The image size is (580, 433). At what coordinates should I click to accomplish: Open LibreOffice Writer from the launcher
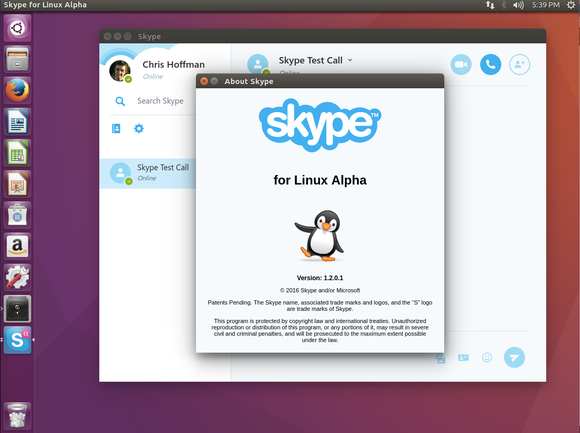pyautogui.click(x=17, y=121)
